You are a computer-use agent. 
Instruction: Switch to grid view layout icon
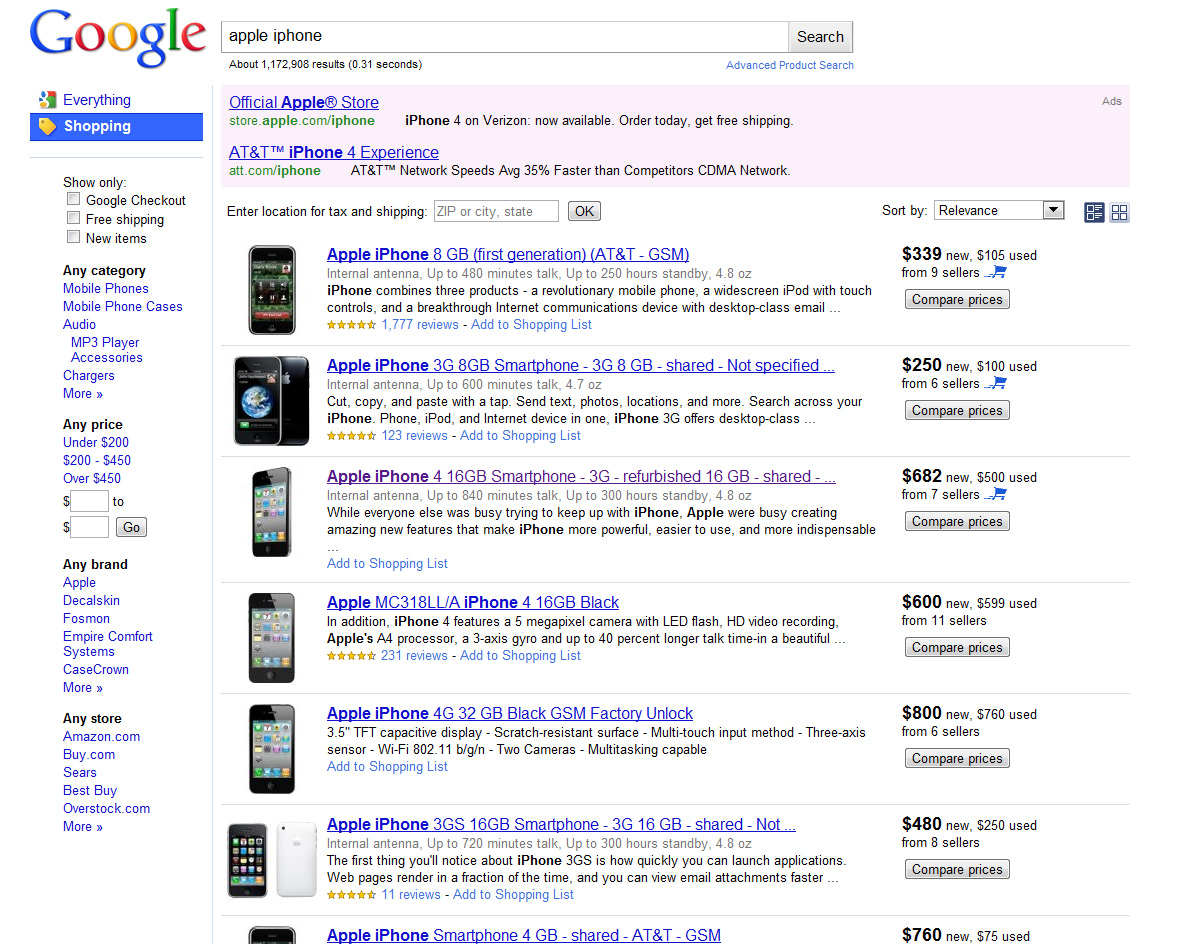coord(1119,213)
